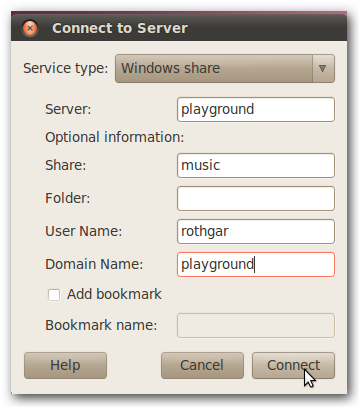Click the Service type dropdown arrow
Screen dimensions: 361x409
(x=322, y=69)
